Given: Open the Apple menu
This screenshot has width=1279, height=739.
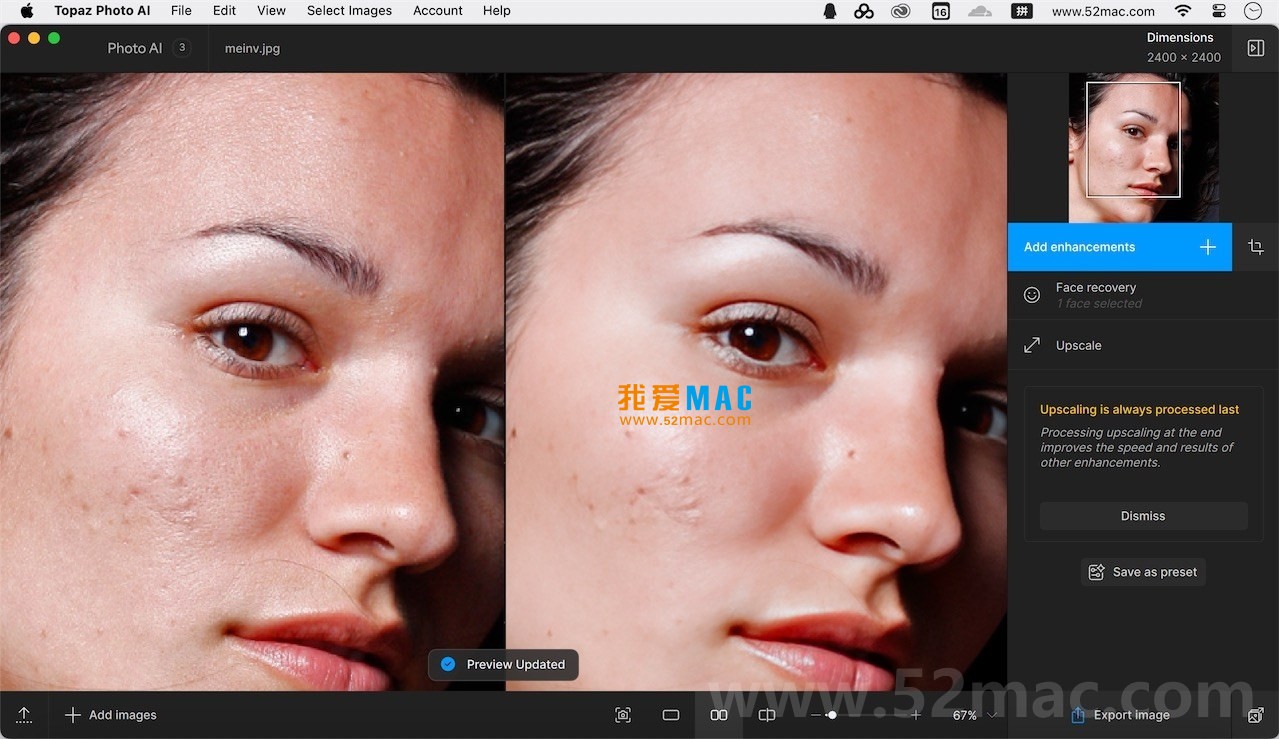Looking at the screenshot, I should click(x=27, y=11).
